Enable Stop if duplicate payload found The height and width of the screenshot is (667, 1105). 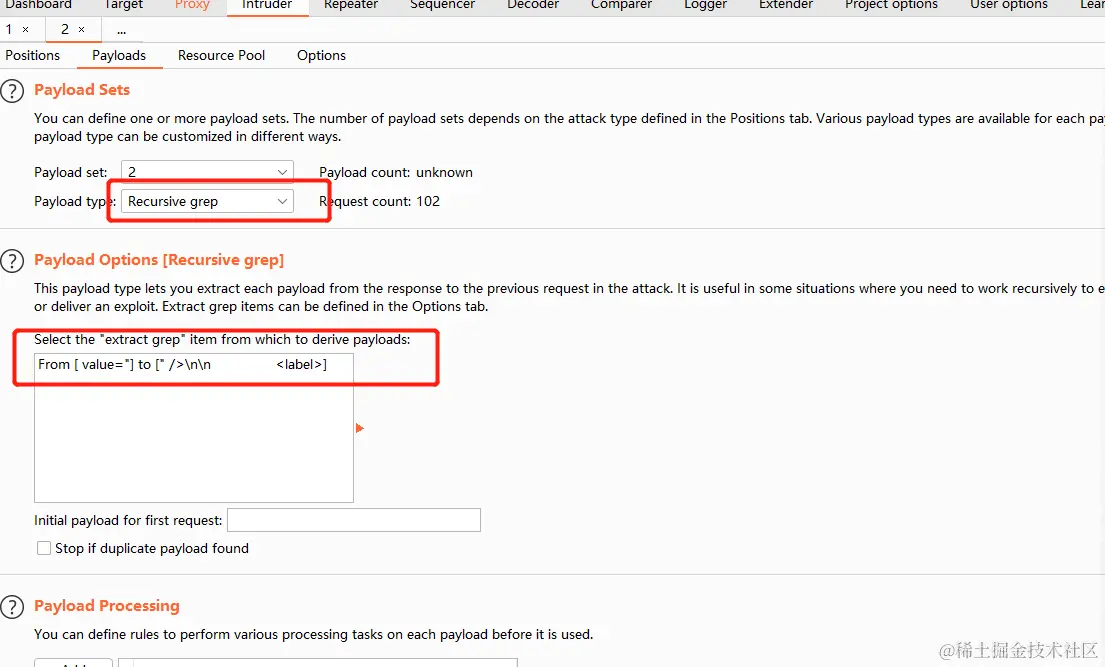[x=44, y=548]
